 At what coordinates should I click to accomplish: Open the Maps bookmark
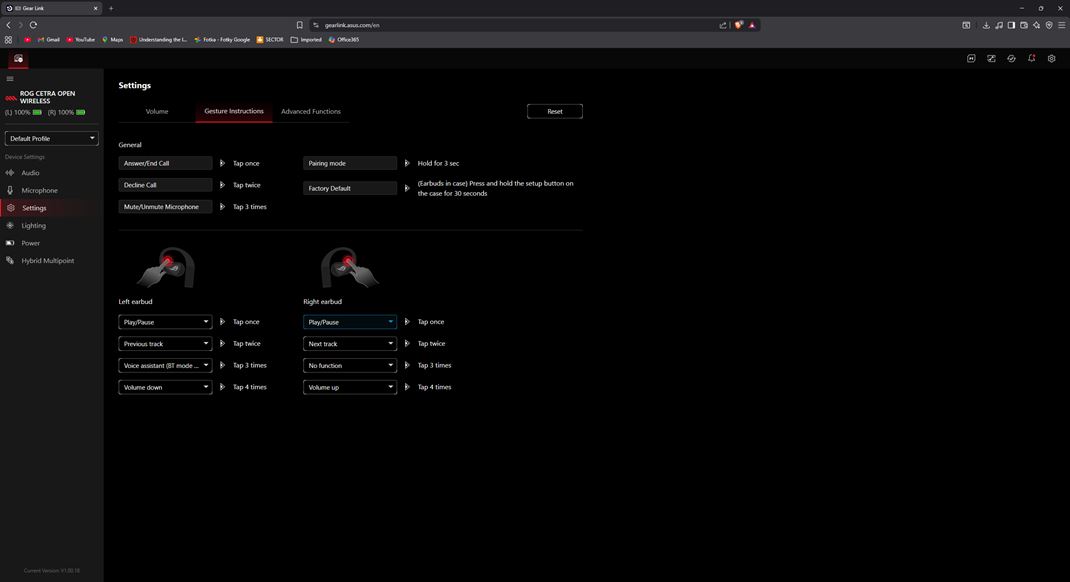[113, 40]
